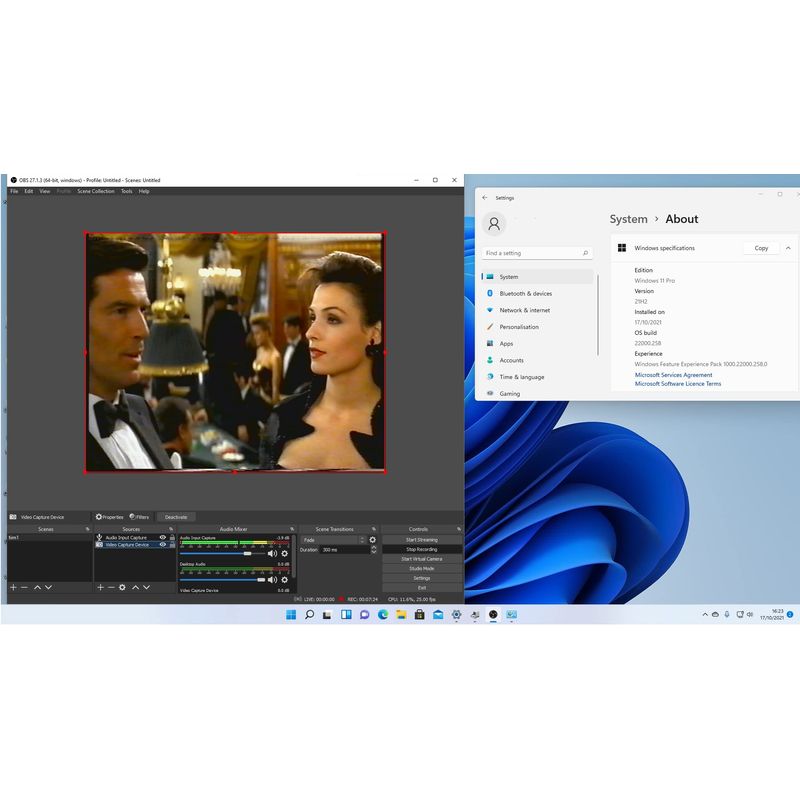Remove scene using minus icon in Scenes
The height and width of the screenshot is (800, 800).
point(24,587)
